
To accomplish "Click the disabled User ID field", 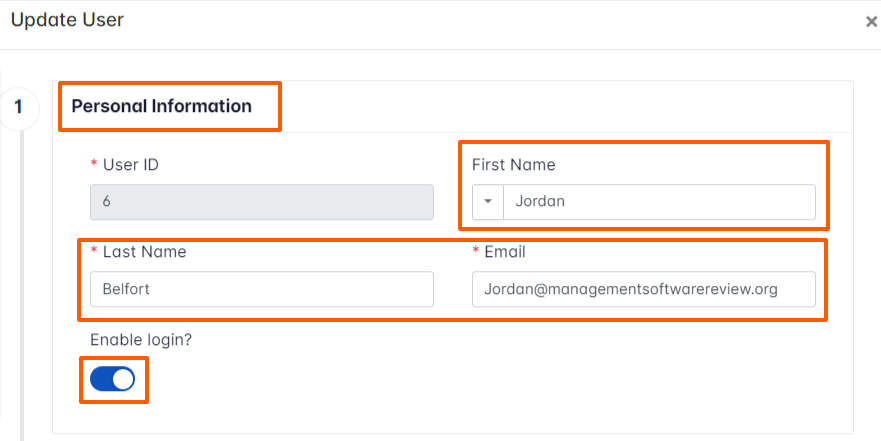I will [x=261, y=202].
